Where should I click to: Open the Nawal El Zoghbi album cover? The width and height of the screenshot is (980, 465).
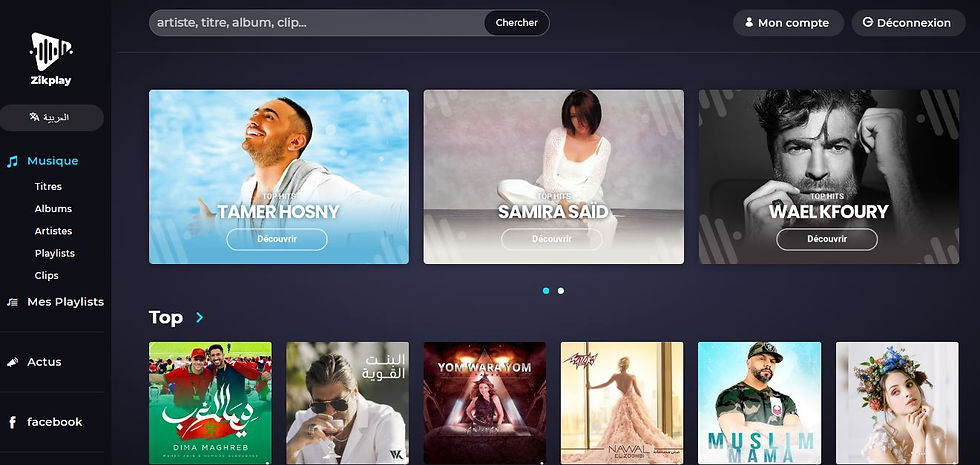click(622, 403)
